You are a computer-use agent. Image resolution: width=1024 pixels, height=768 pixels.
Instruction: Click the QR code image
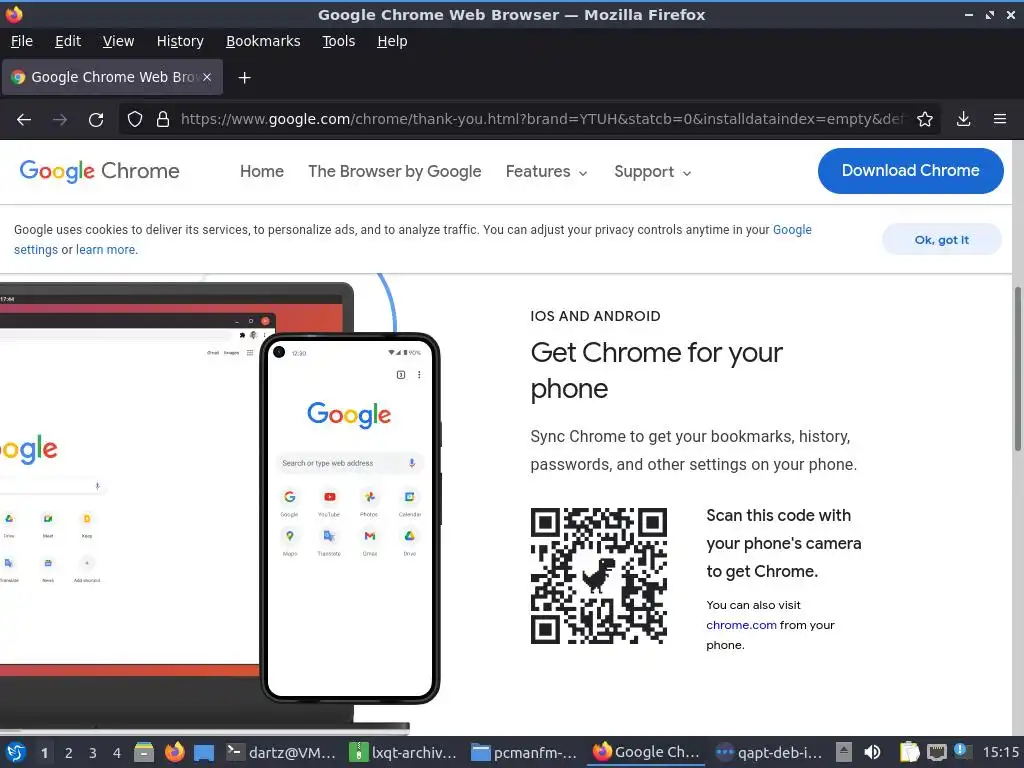tap(599, 576)
